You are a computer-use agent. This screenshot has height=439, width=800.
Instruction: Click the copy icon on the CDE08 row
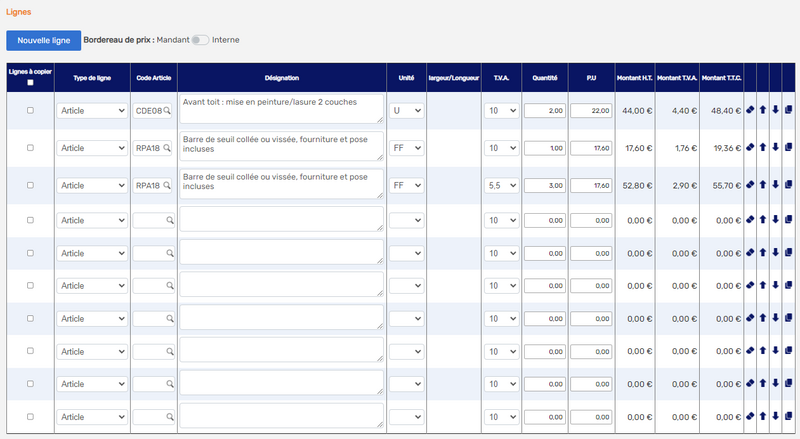click(789, 110)
